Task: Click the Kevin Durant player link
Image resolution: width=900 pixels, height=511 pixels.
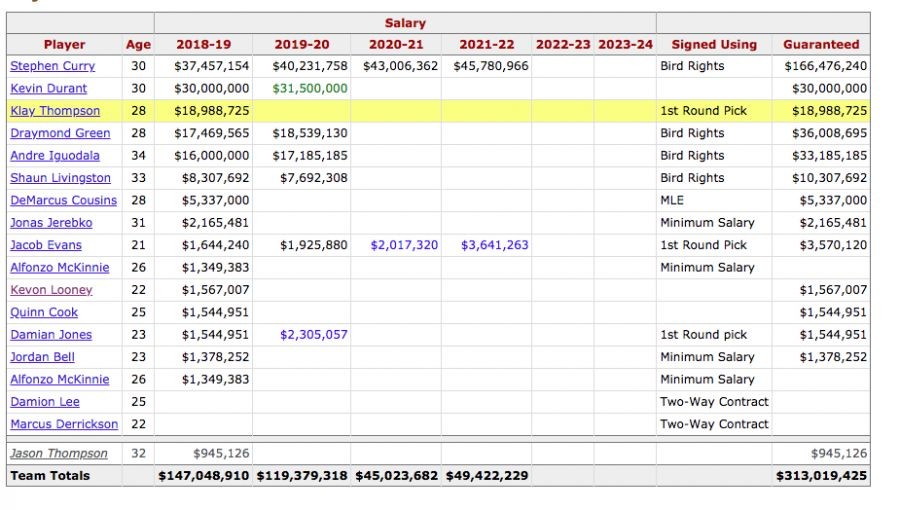Action: (x=48, y=88)
